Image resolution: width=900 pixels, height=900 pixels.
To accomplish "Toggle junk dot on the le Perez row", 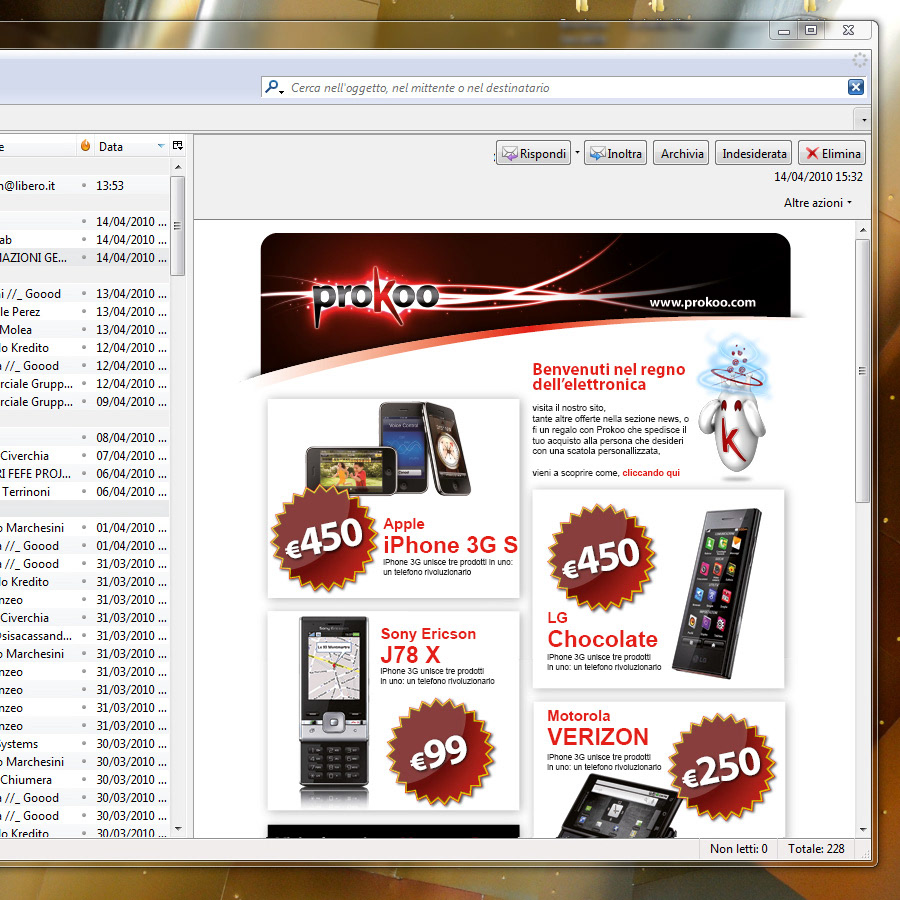I will point(84,312).
